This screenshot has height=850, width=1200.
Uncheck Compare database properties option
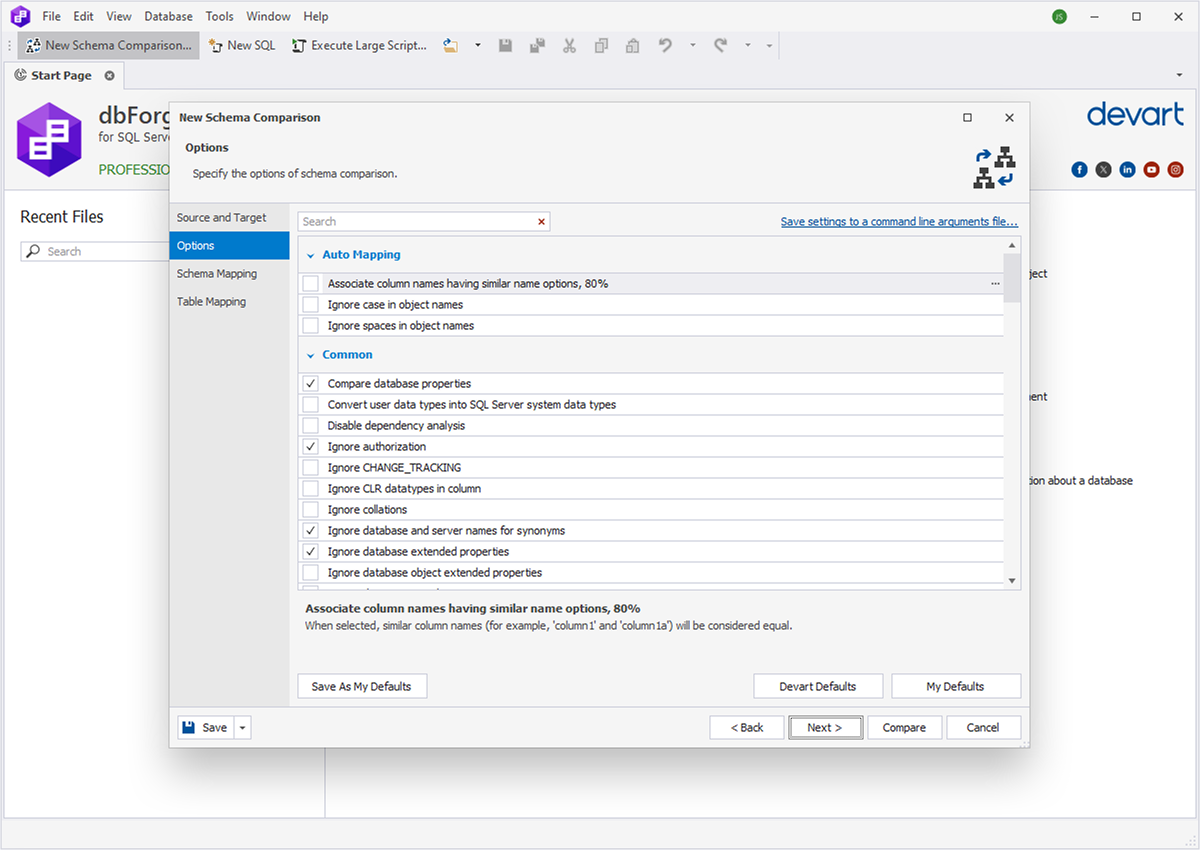point(311,384)
